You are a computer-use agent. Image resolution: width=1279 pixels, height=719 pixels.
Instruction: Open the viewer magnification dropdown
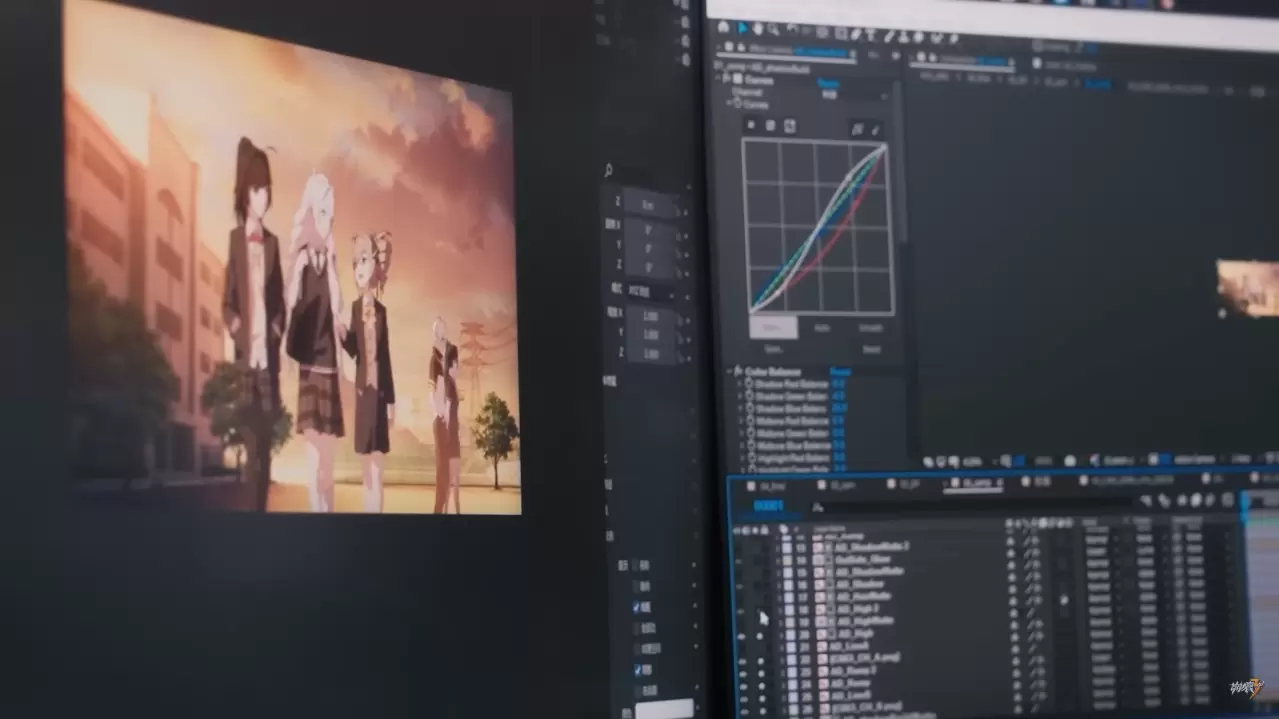coord(974,462)
